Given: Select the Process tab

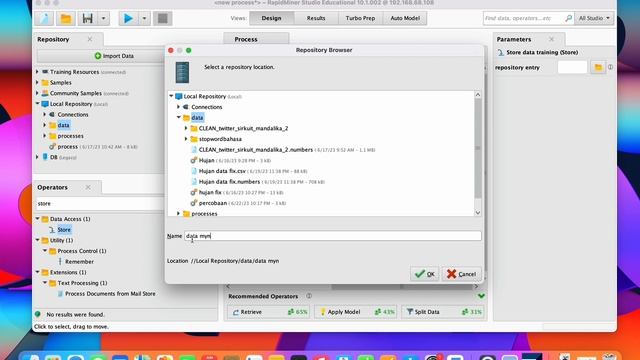Looking at the screenshot, I should pos(246,39).
